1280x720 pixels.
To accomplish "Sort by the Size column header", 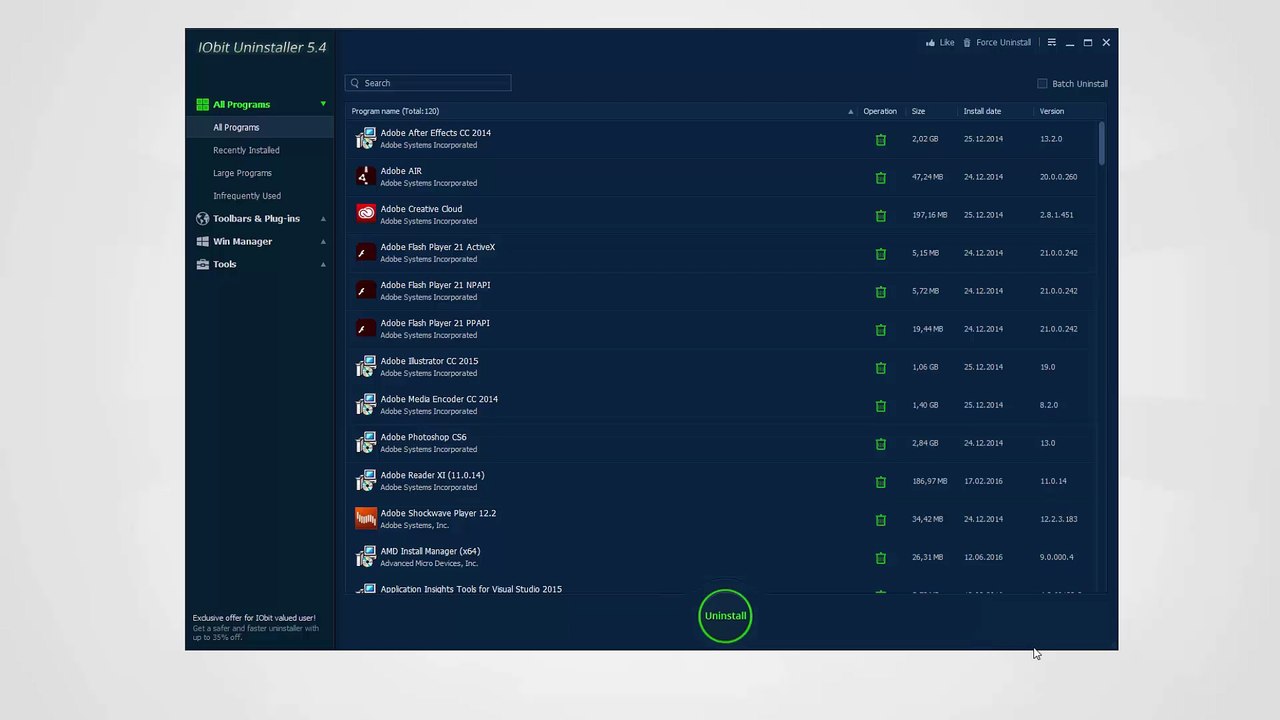I will [x=918, y=111].
